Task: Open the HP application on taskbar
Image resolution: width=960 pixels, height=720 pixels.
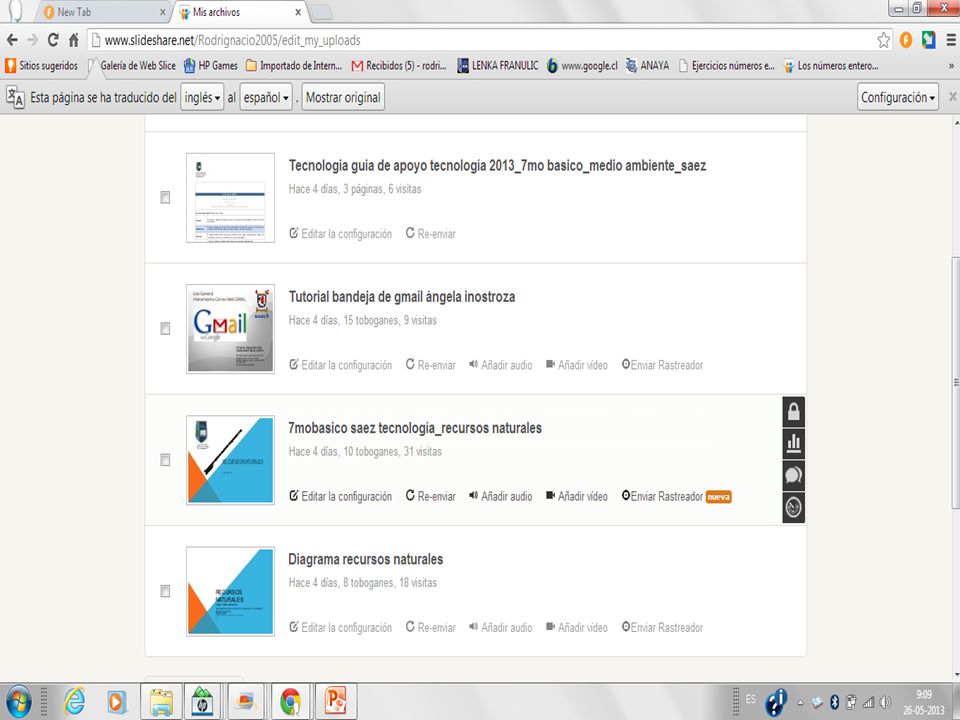Action: (x=202, y=702)
